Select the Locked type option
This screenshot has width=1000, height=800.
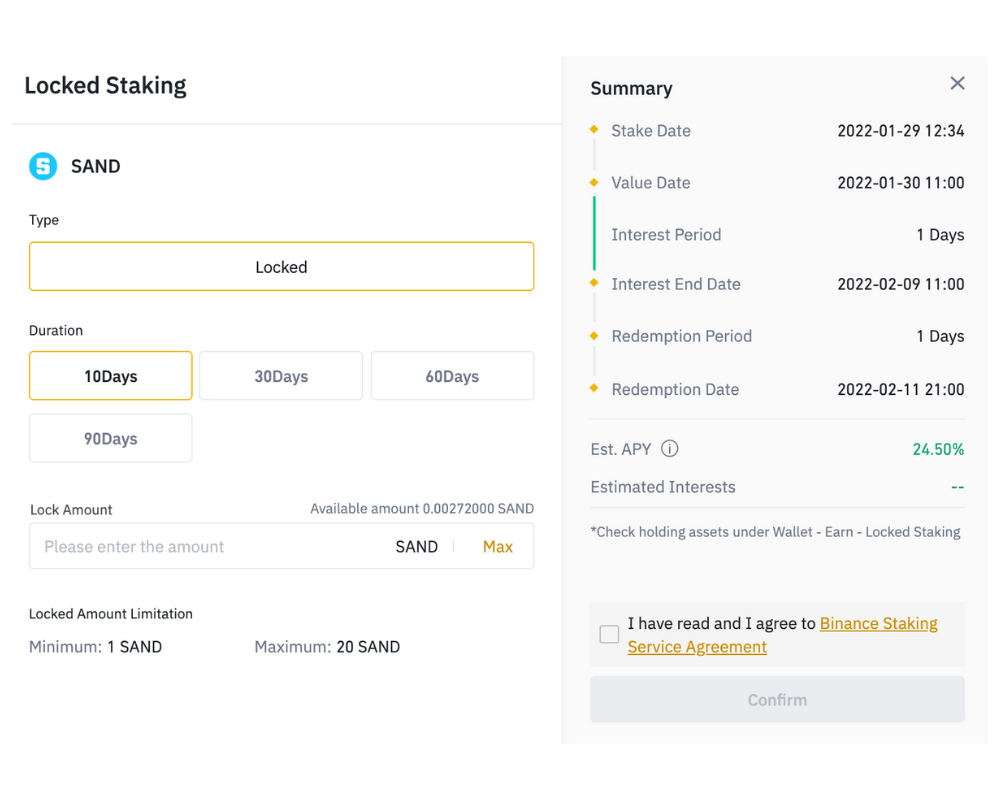pyautogui.click(x=281, y=267)
